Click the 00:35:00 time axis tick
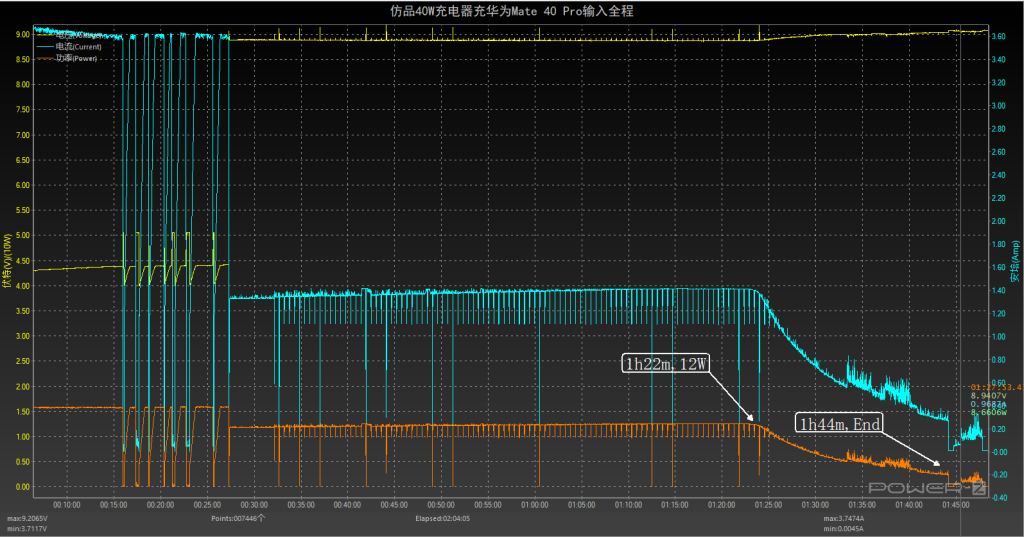 point(301,505)
